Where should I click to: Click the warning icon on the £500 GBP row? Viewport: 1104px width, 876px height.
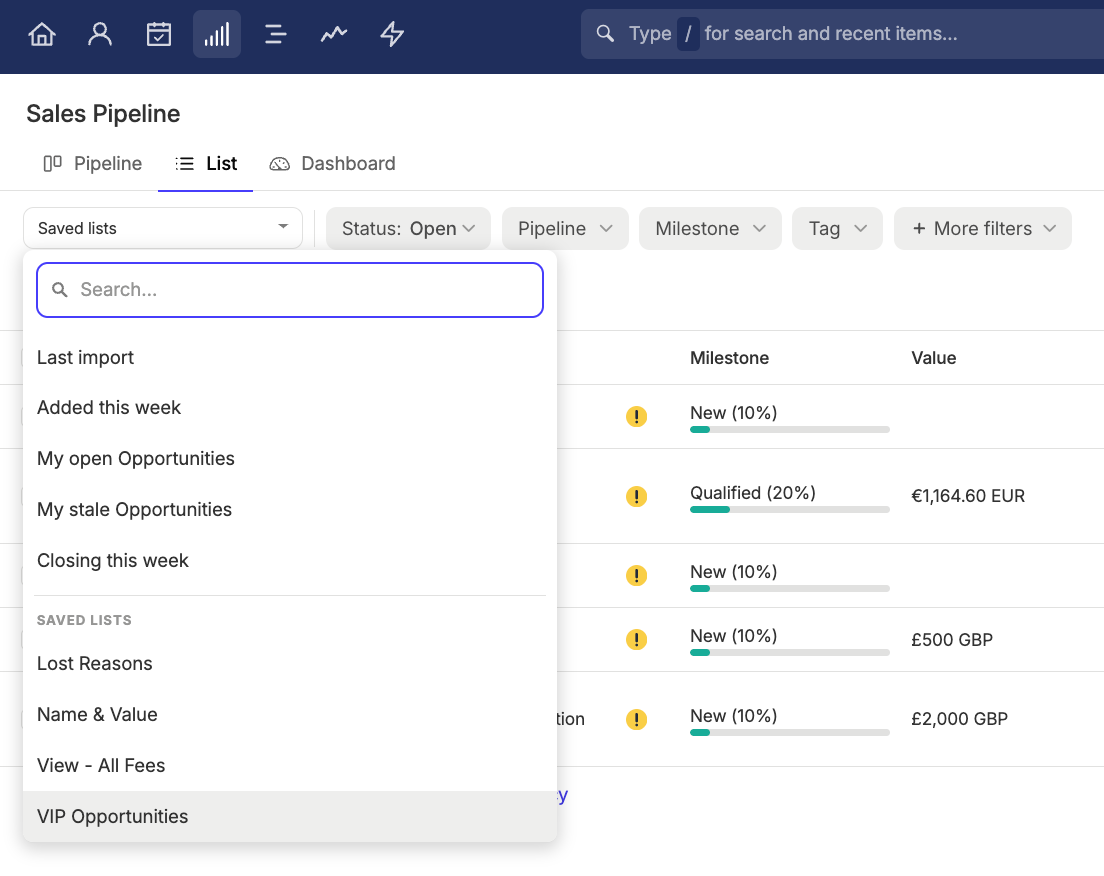[x=636, y=639]
